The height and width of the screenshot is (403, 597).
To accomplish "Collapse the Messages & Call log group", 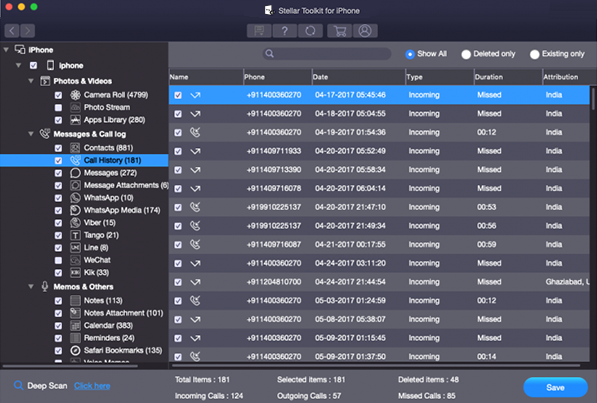I will tap(31, 134).
